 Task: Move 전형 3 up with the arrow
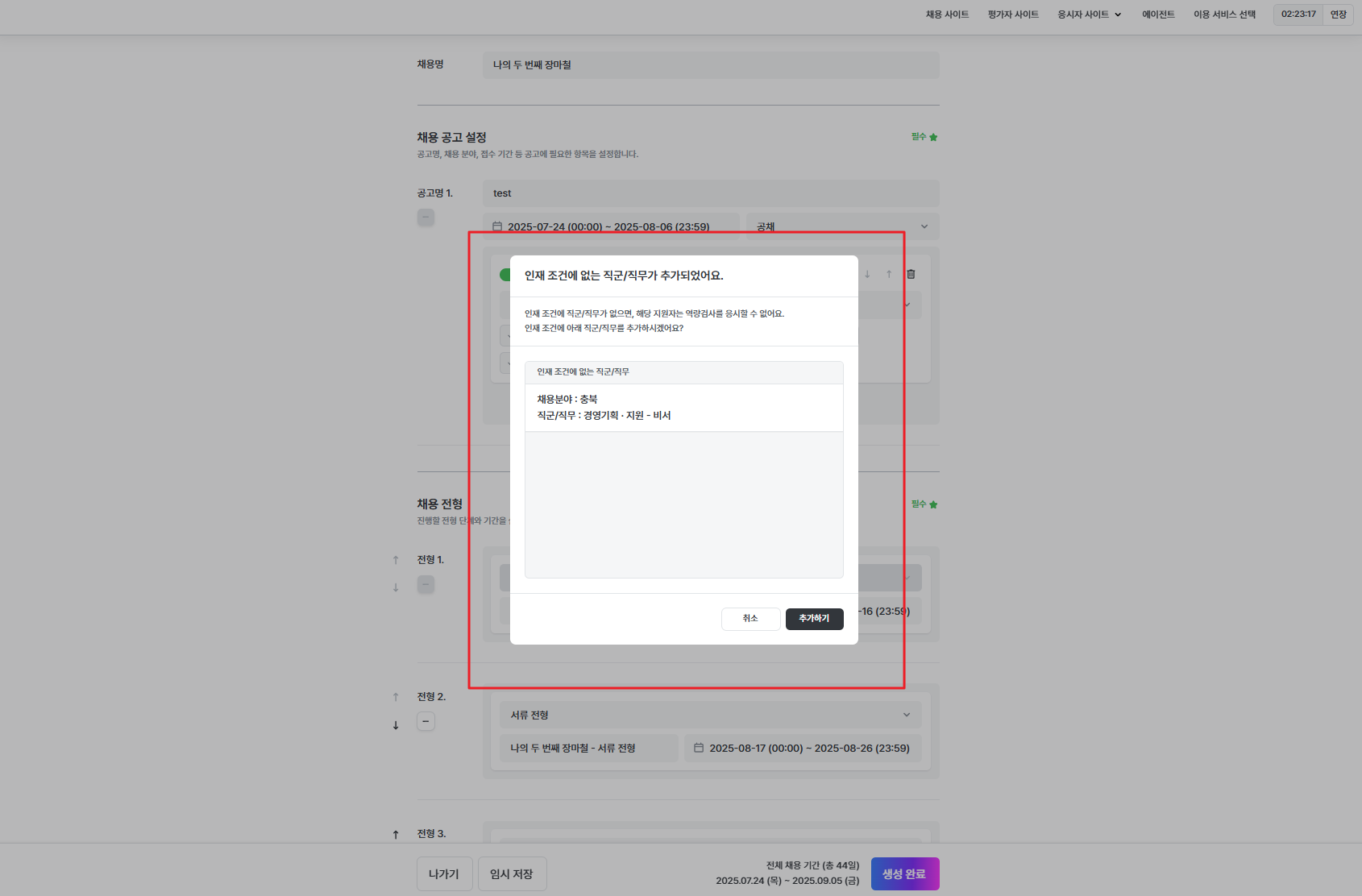pyautogui.click(x=396, y=834)
